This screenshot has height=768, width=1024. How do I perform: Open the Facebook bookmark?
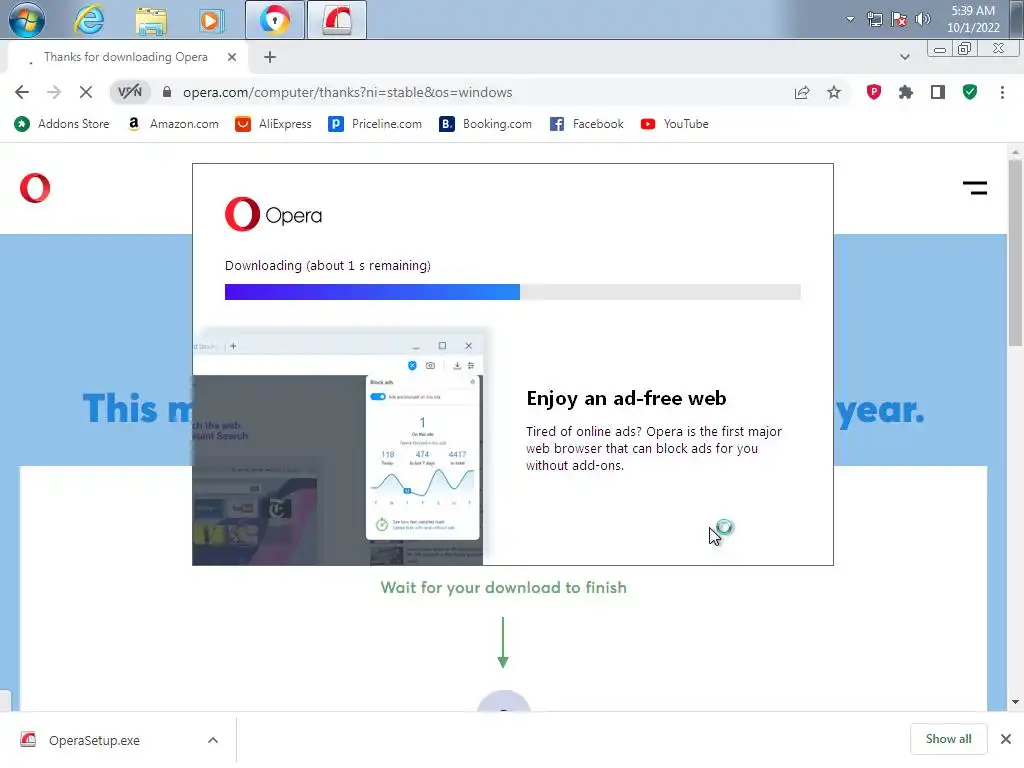(x=586, y=124)
